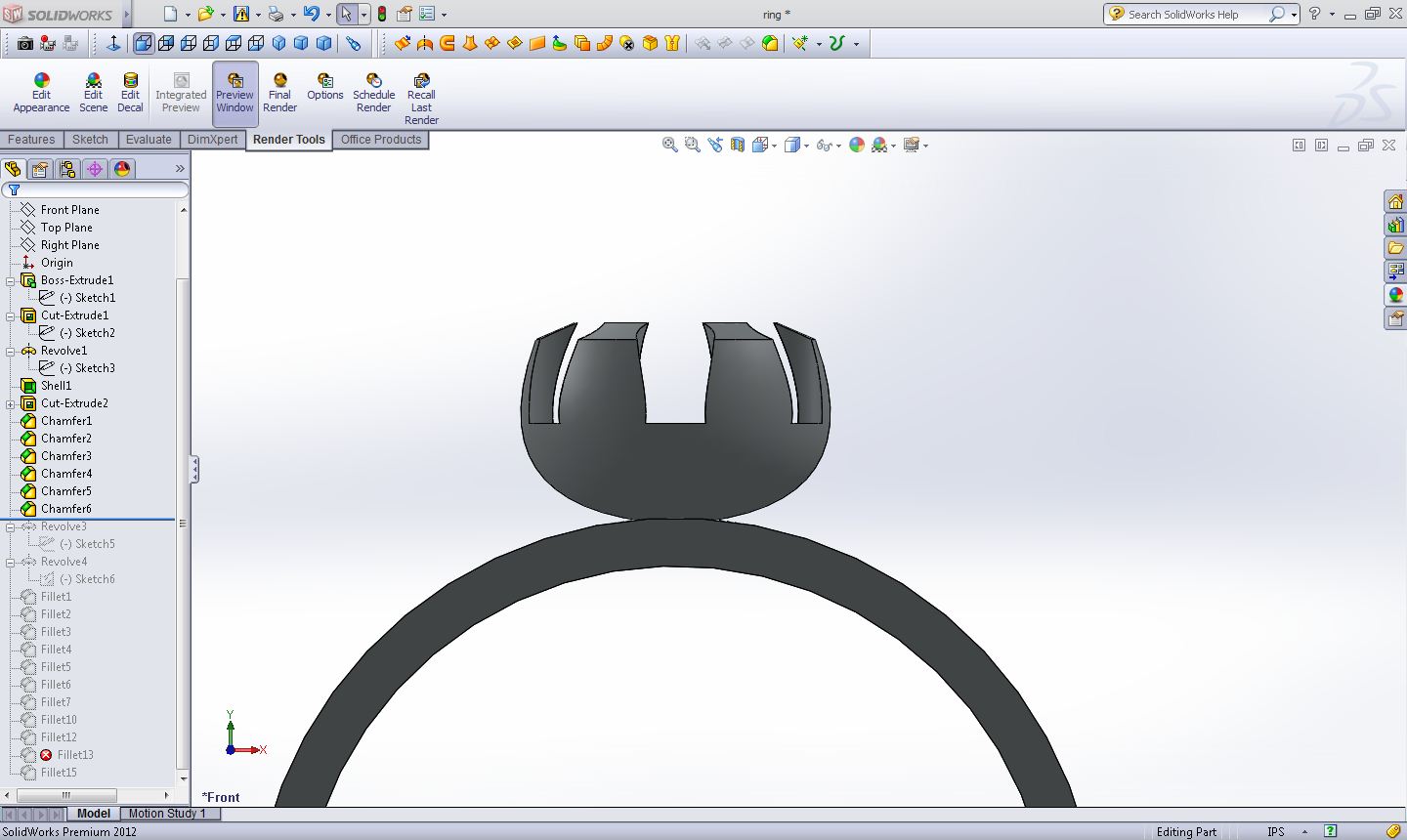Toggle the Preview Window button
The height and width of the screenshot is (840, 1407).
tap(234, 94)
